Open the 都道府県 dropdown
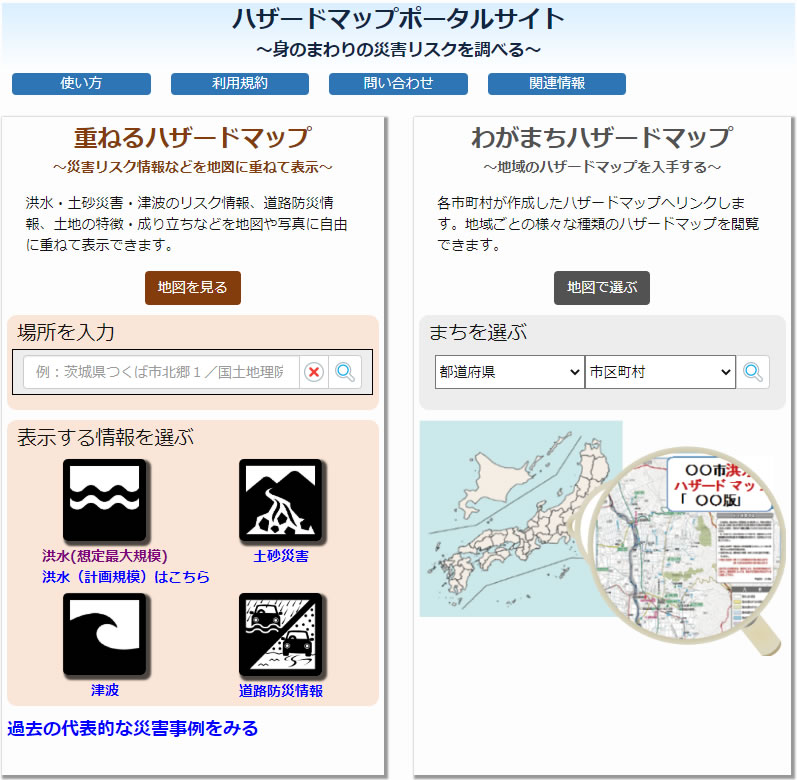Image resolution: width=797 pixels, height=780 pixels. (x=509, y=372)
